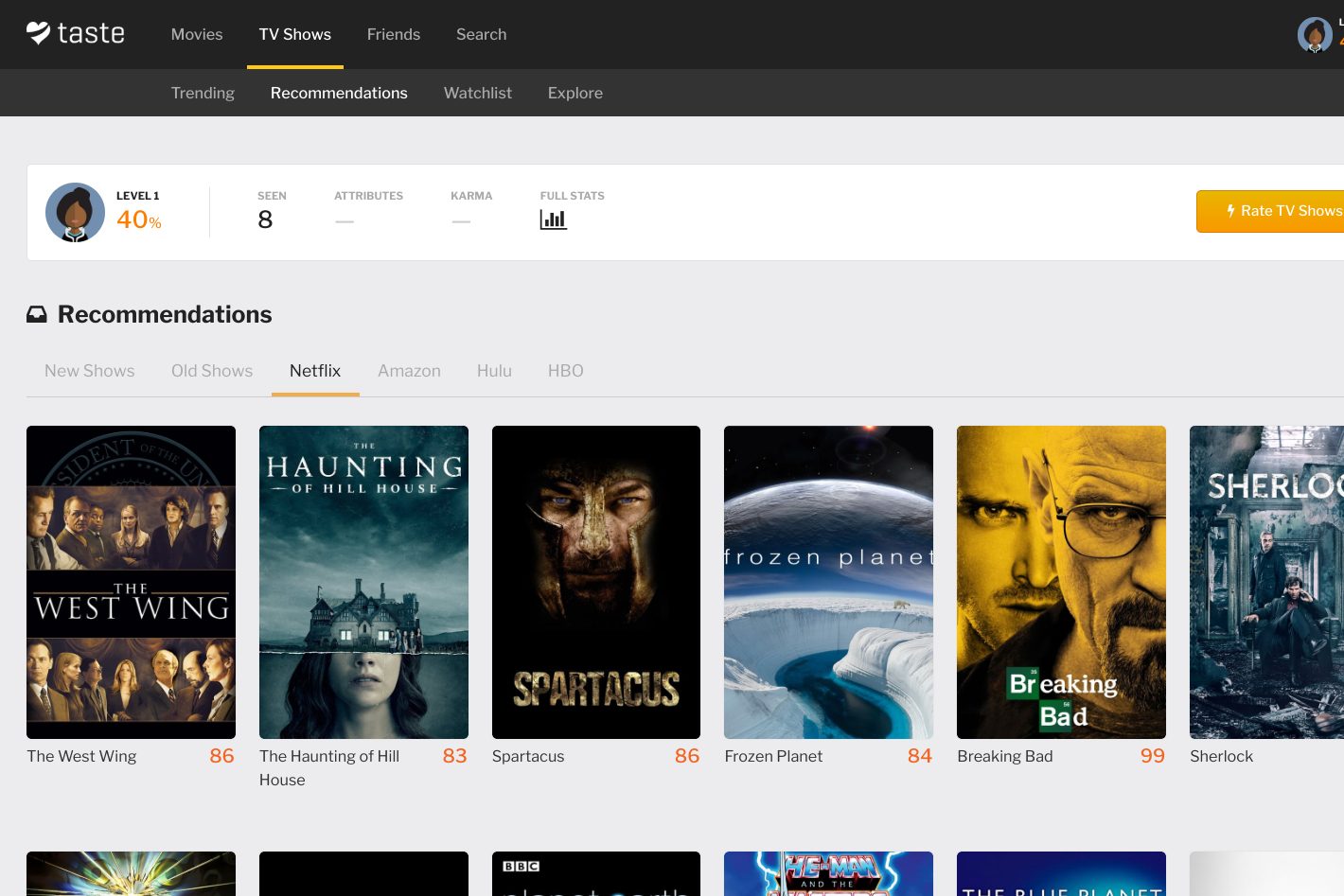1344x896 pixels.
Task: Click the Attributes stat
Action: point(368,210)
